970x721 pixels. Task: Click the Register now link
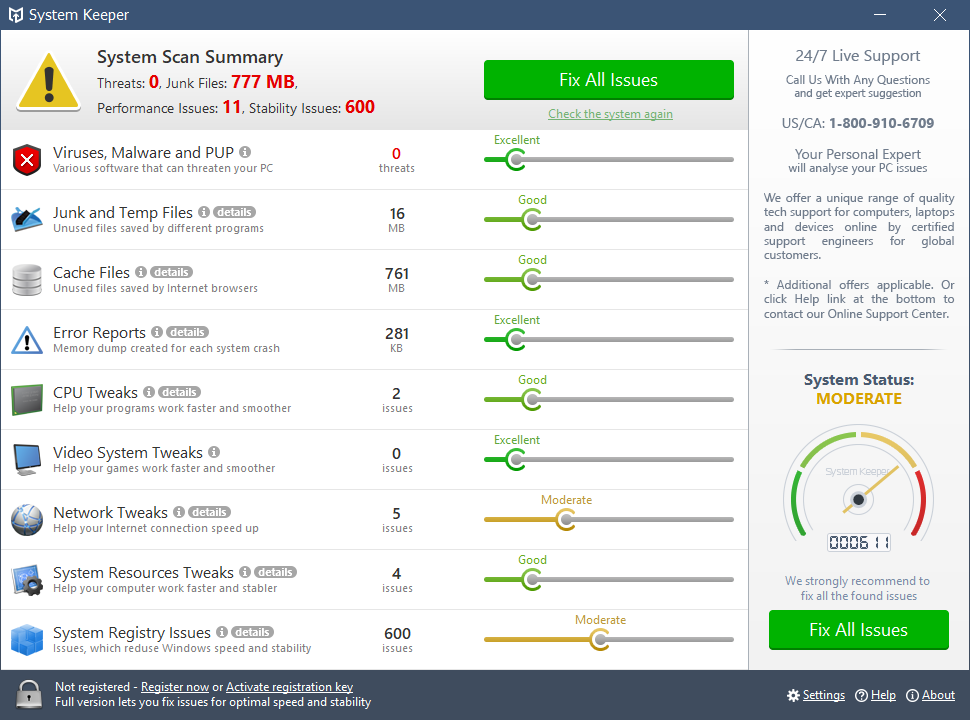point(175,687)
